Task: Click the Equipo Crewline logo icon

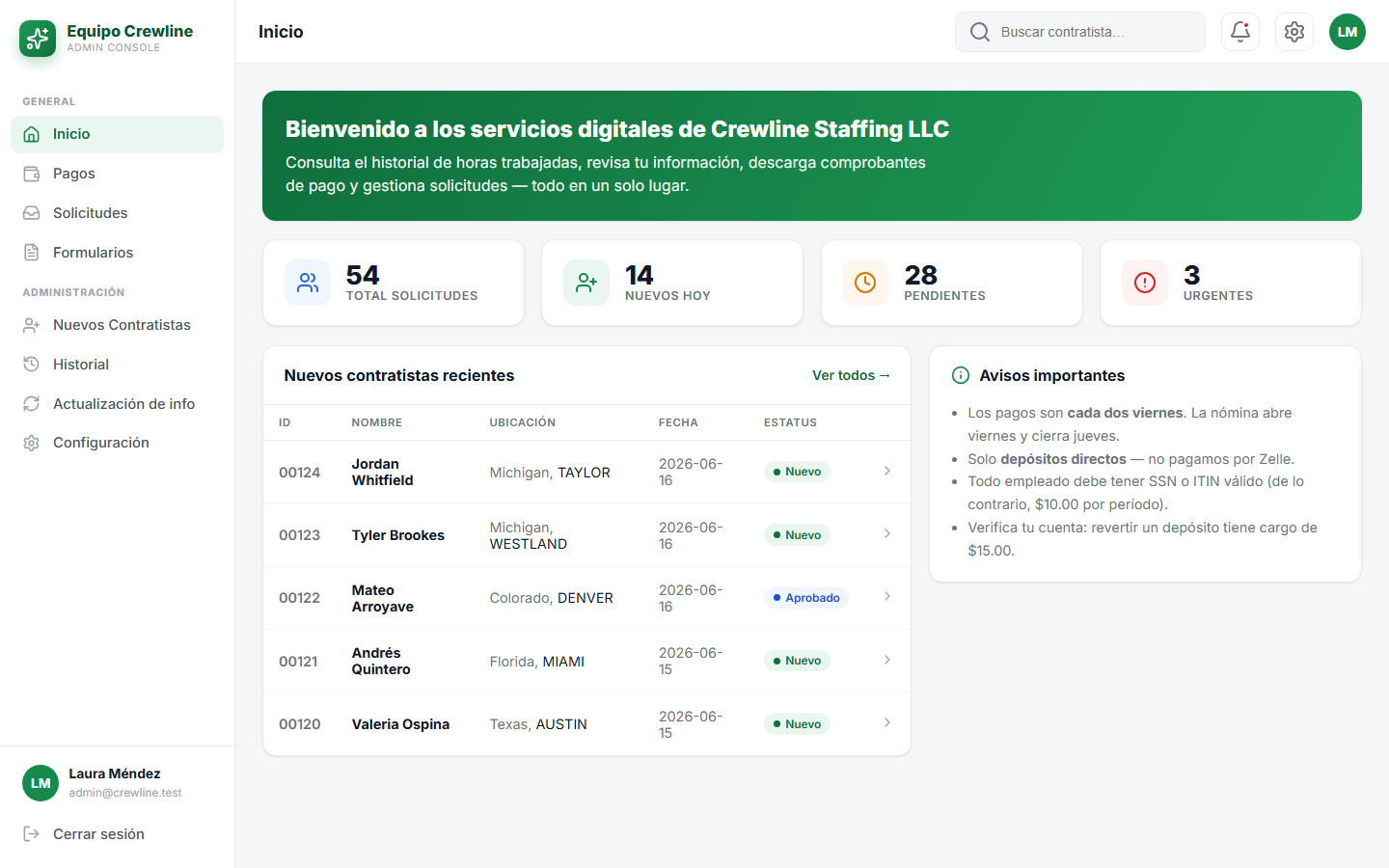Action: click(38, 39)
